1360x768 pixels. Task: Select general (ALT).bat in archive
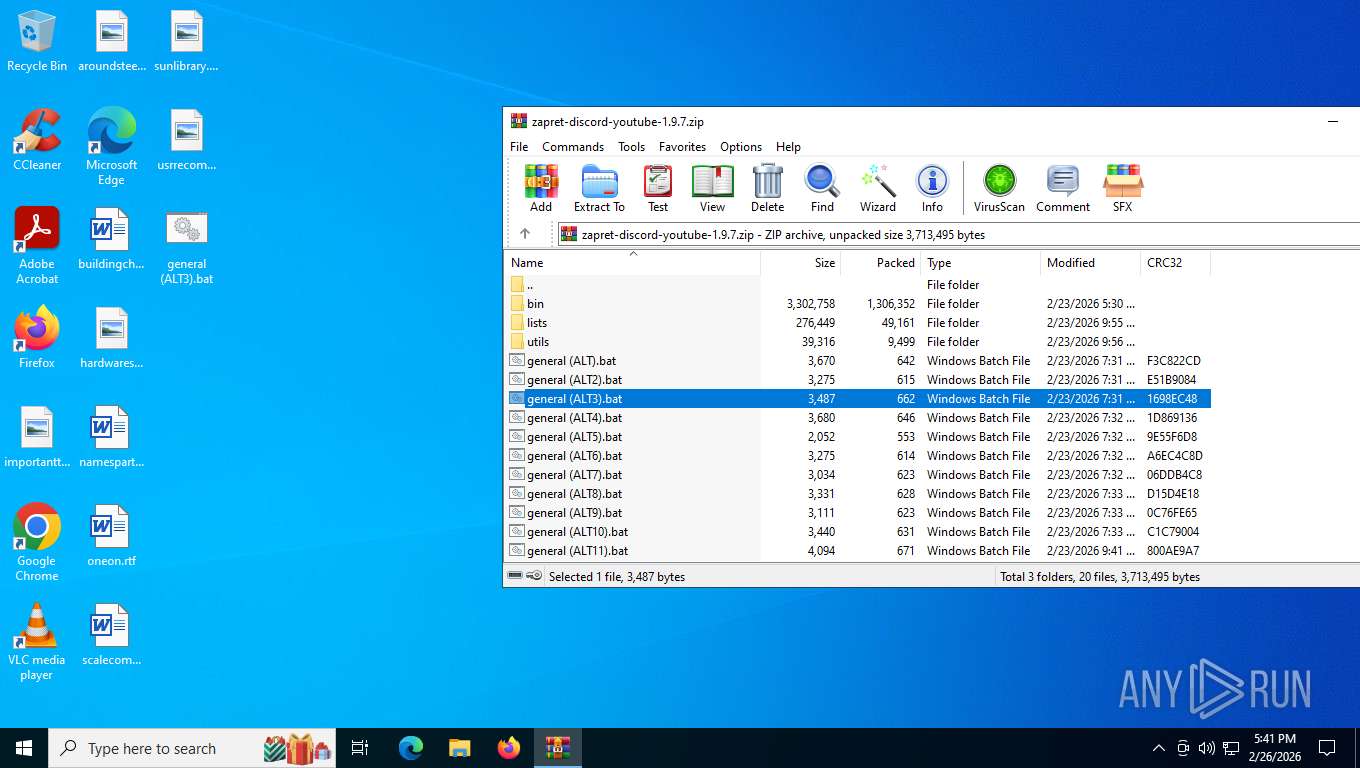tap(857, 361)
